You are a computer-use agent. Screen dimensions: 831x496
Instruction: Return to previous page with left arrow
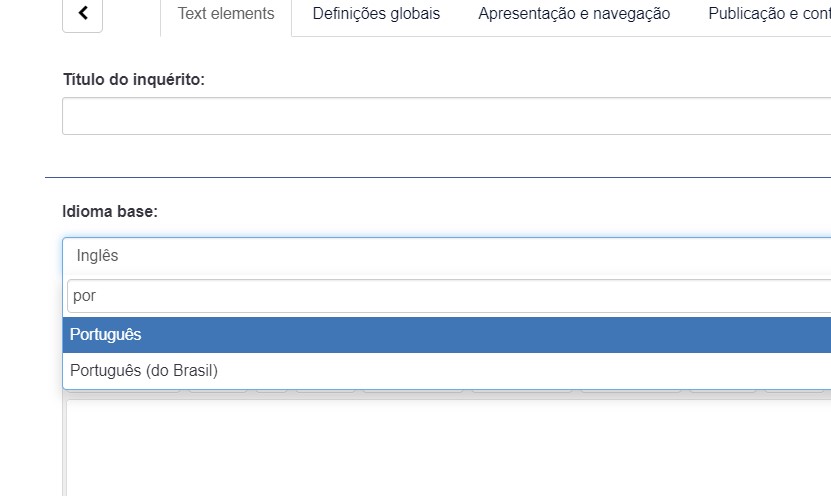[82, 14]
